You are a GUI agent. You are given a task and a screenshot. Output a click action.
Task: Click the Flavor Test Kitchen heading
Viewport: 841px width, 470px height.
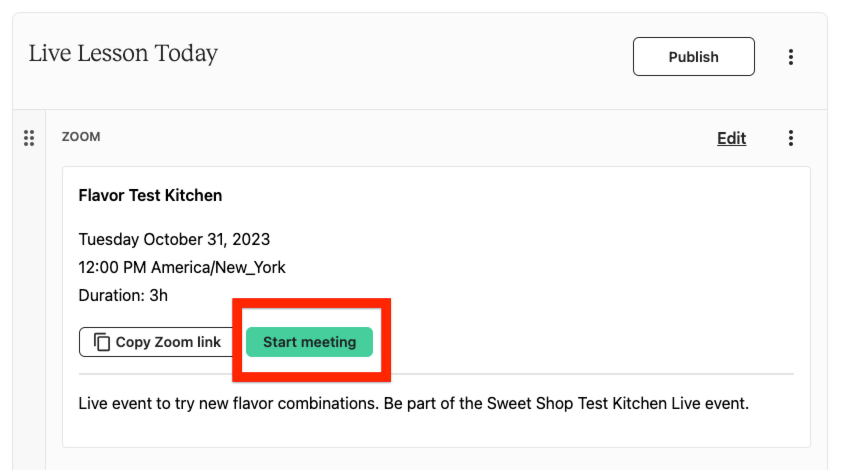[150, 195]
